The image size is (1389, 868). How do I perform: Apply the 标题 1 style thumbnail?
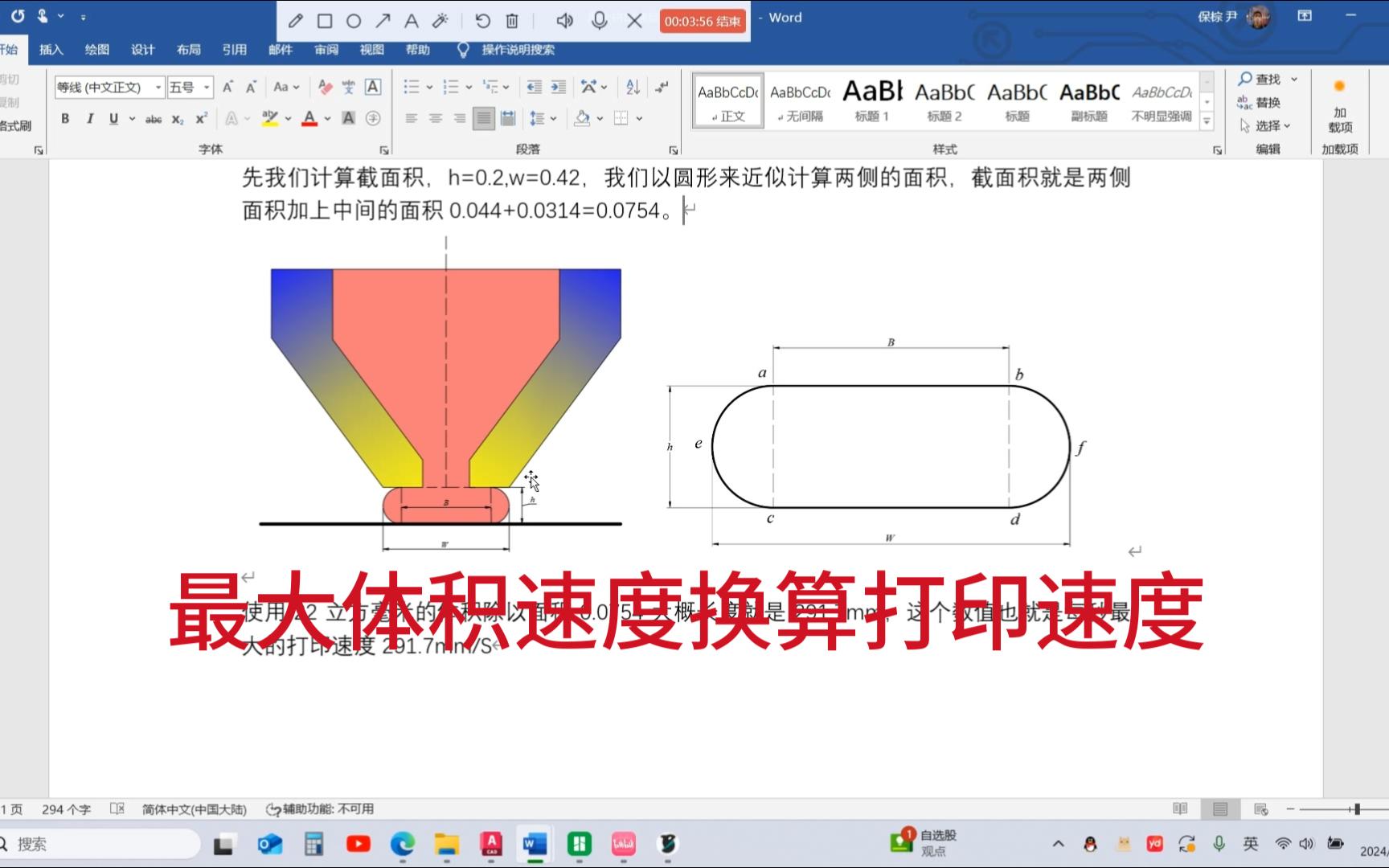(873, 100)
